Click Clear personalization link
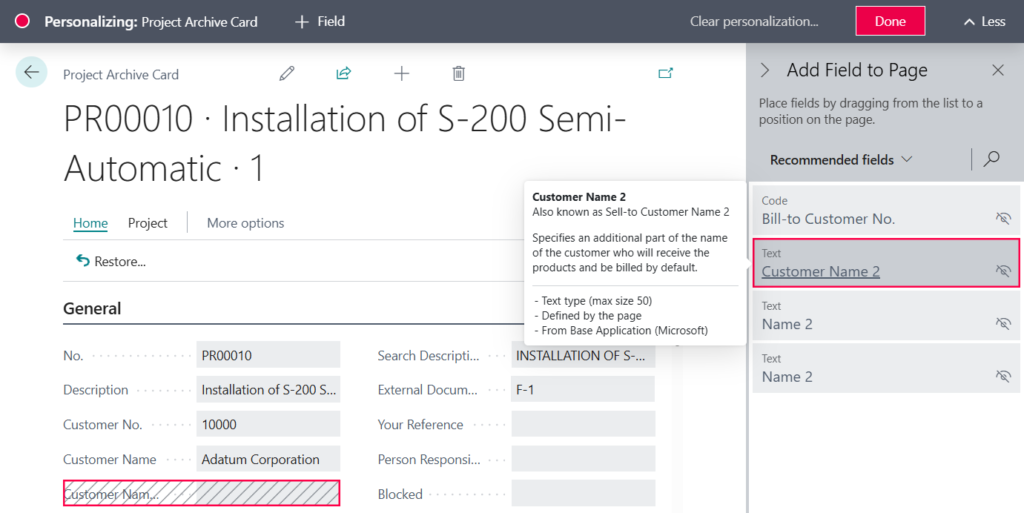The height and width of the screenshot is (513, 1024). (753, 21)
